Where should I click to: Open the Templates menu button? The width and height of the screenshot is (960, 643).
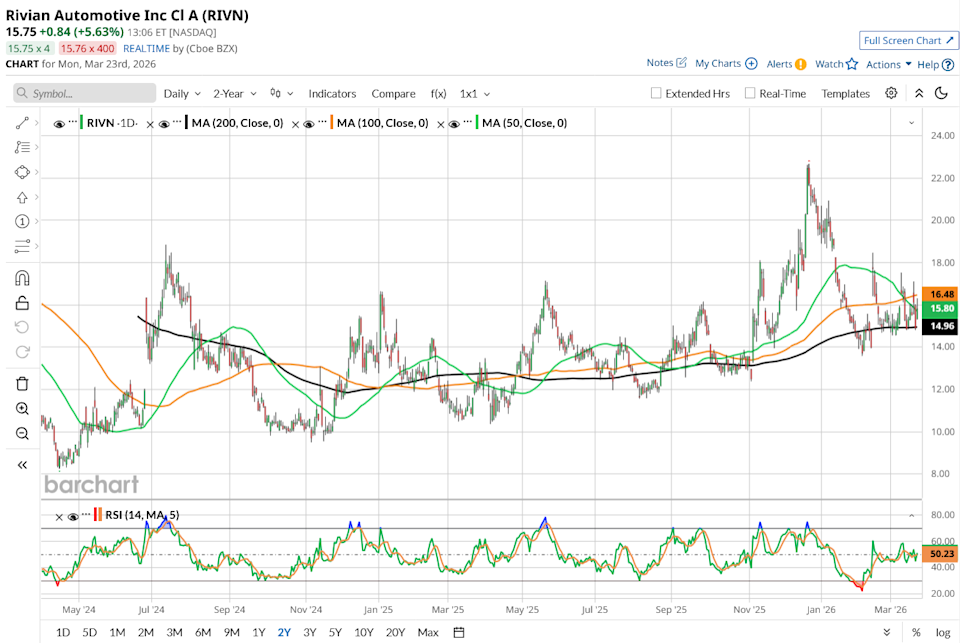click(x=846, y=93)
